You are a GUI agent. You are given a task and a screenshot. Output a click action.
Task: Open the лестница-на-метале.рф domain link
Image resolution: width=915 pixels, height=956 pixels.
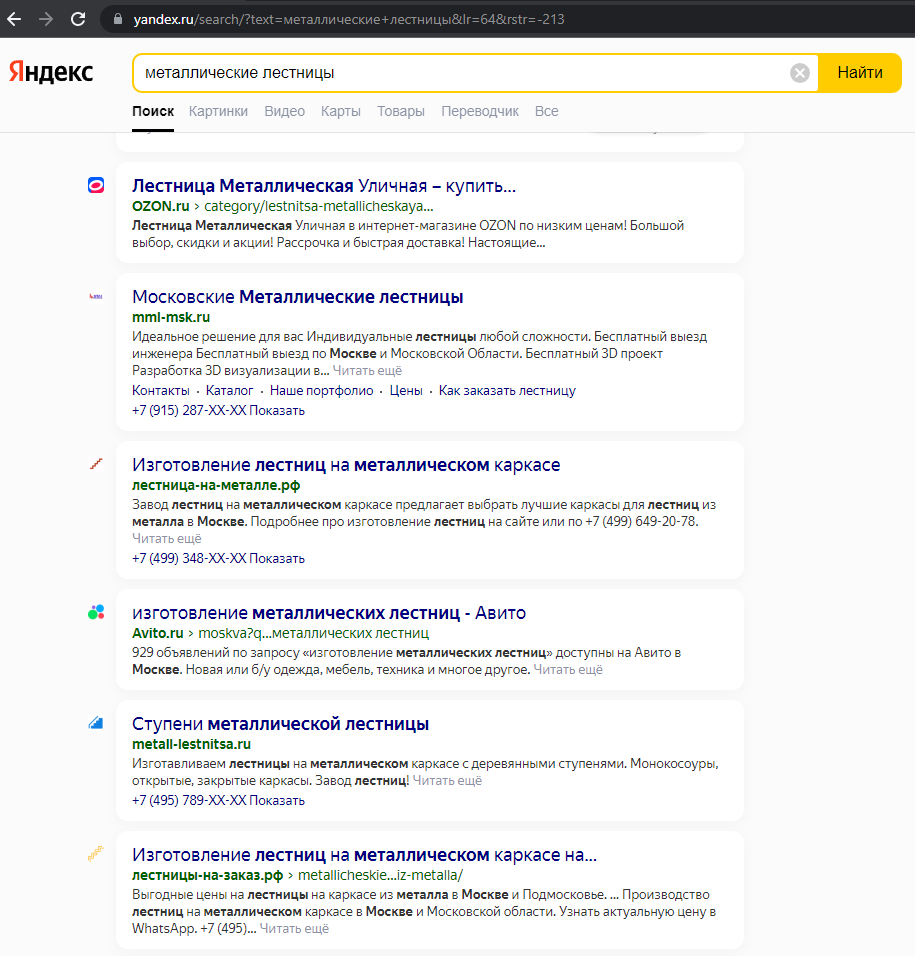[x=216, y=485]
